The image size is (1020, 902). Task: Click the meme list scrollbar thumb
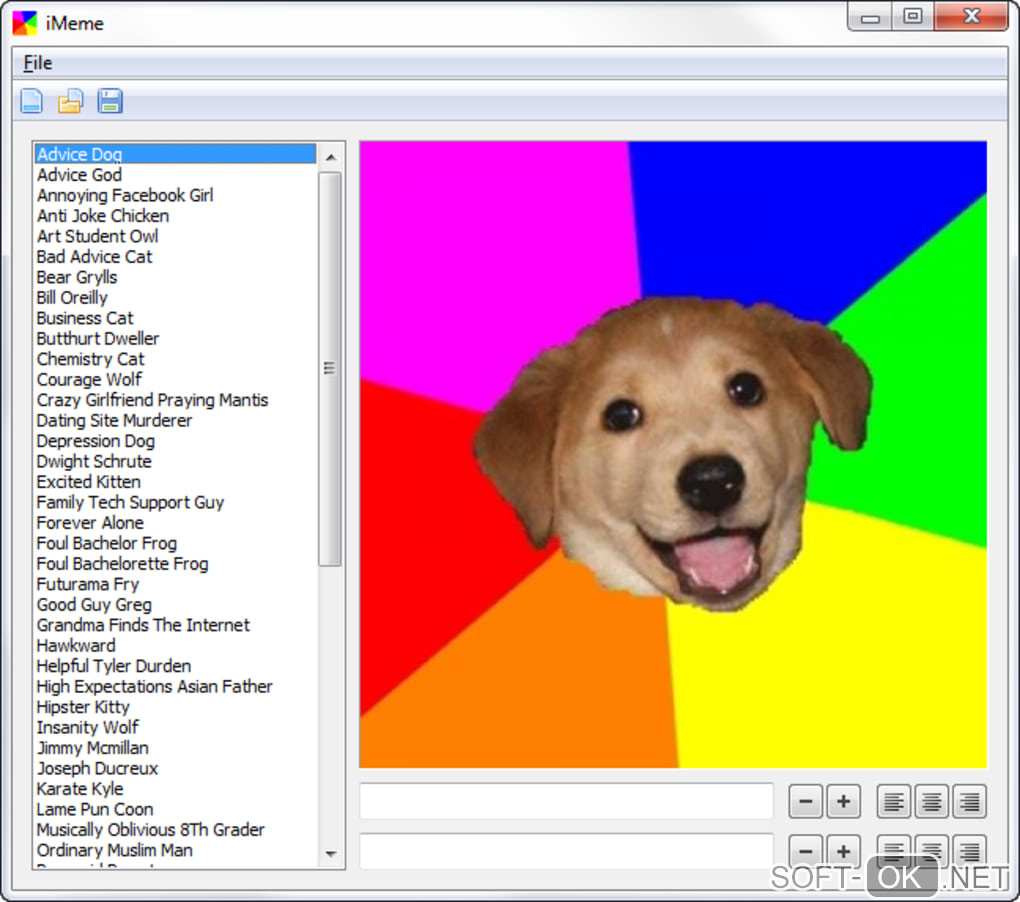coord(330,369)
